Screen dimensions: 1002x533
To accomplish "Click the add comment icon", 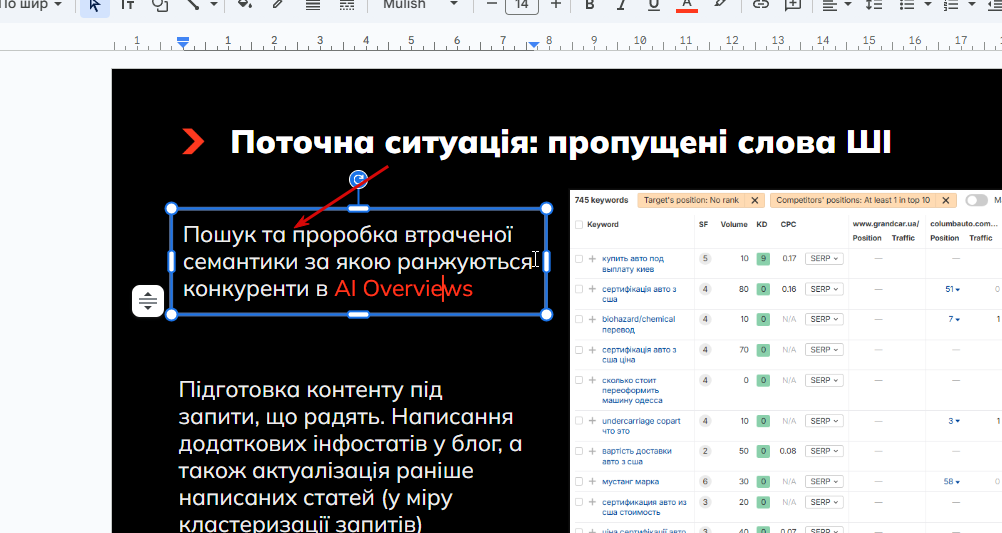I will click(792, 4).
